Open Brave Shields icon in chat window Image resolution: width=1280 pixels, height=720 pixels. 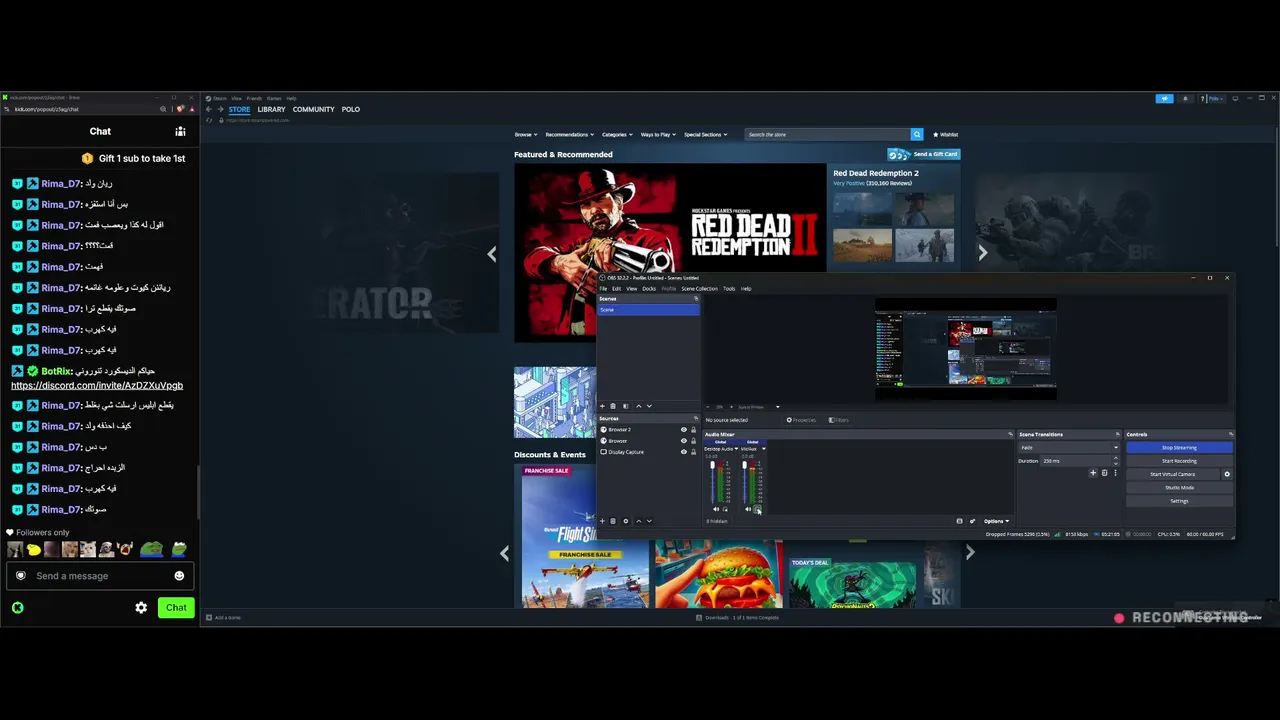178,109
